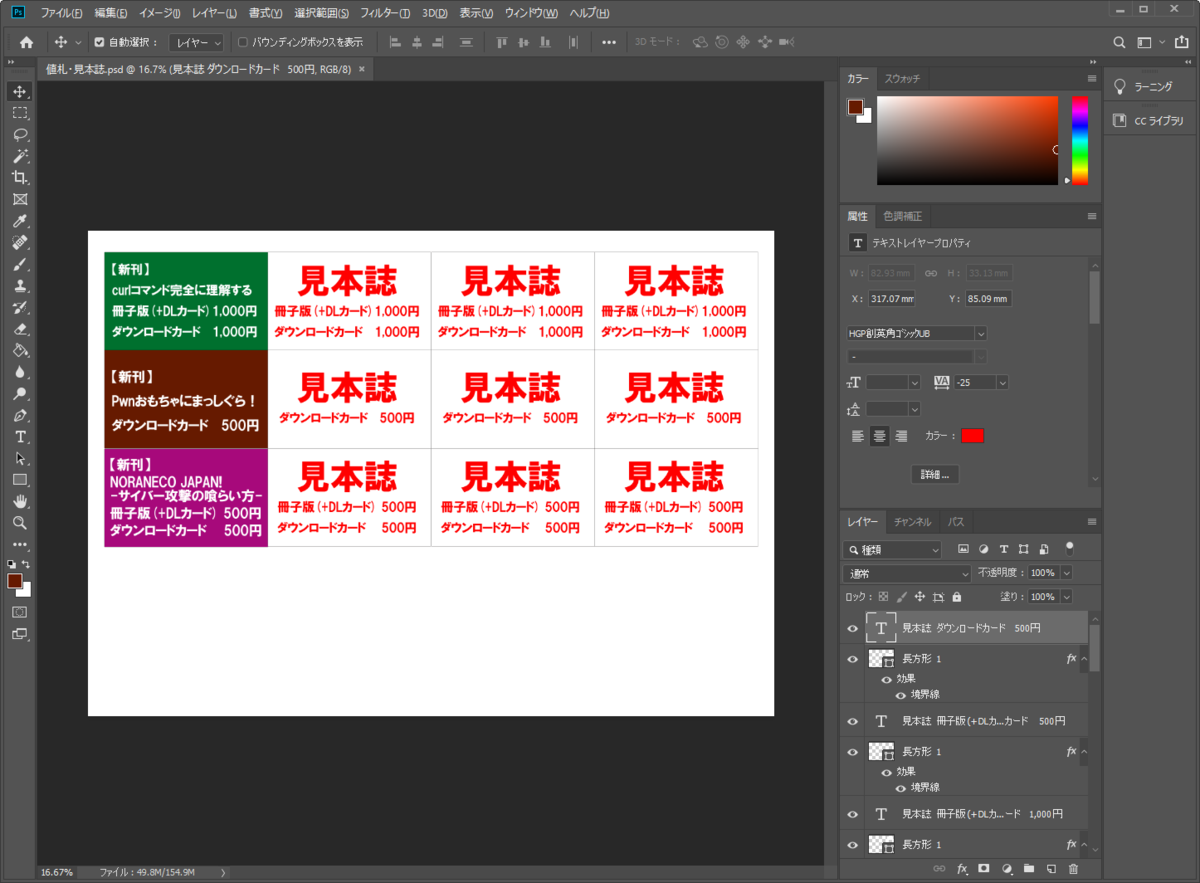Left-align text in properties panel
1200x883 pixels.
pos(857,436)
